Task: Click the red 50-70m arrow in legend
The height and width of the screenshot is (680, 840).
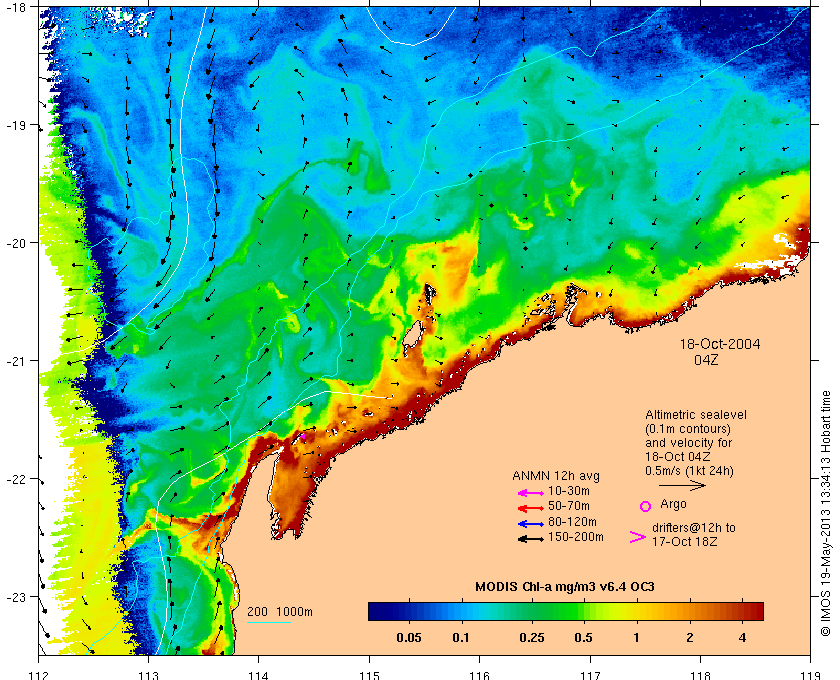Action: 531,508
